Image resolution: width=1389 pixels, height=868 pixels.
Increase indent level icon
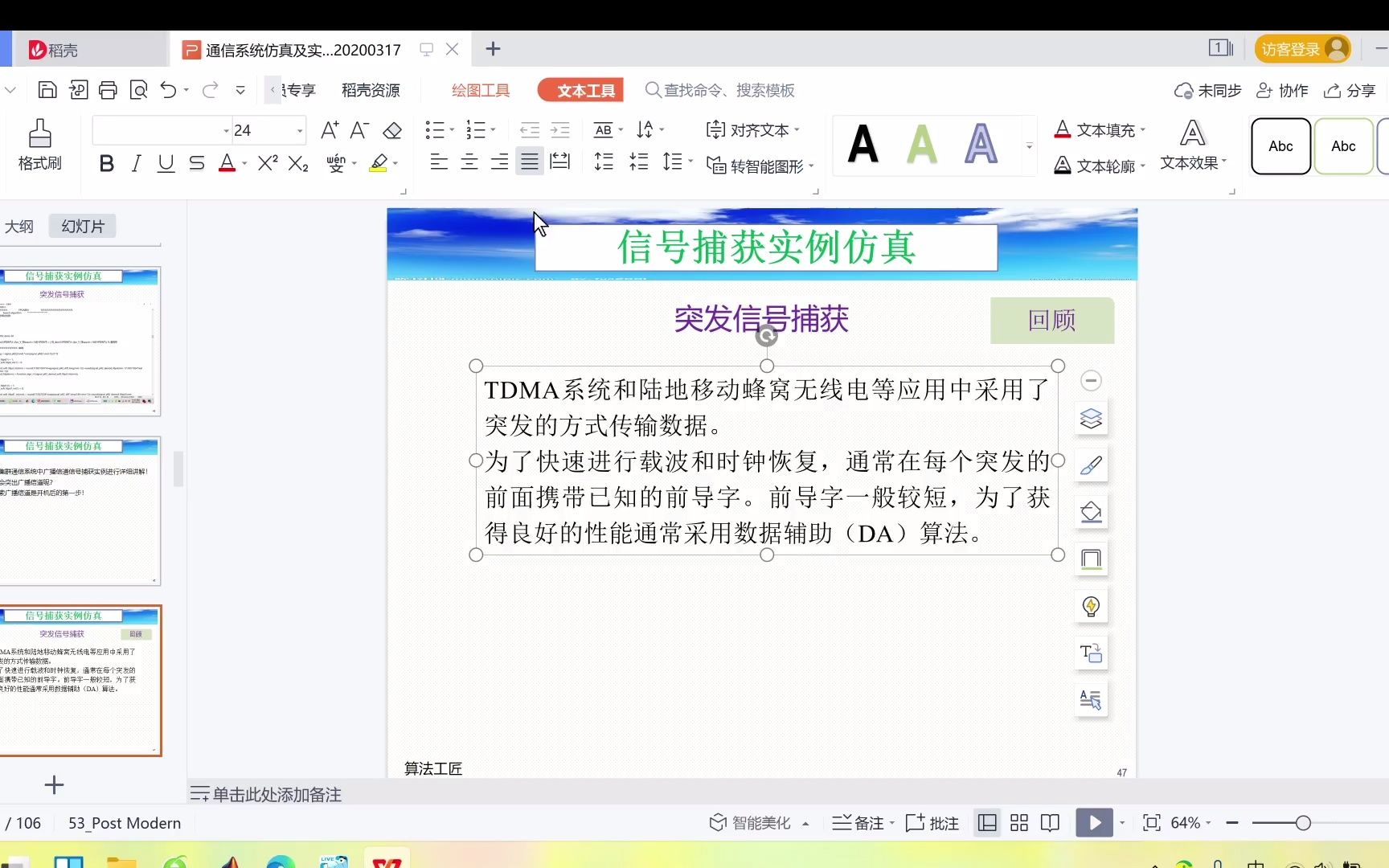[x=560, y=130]
